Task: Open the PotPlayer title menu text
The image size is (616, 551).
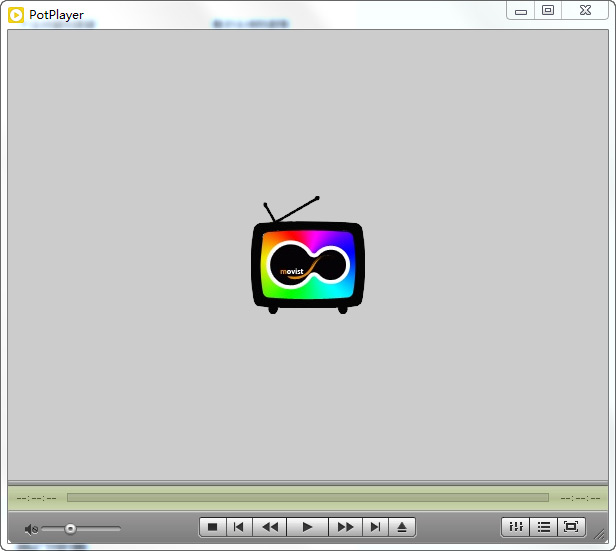Action: point(56,15)
